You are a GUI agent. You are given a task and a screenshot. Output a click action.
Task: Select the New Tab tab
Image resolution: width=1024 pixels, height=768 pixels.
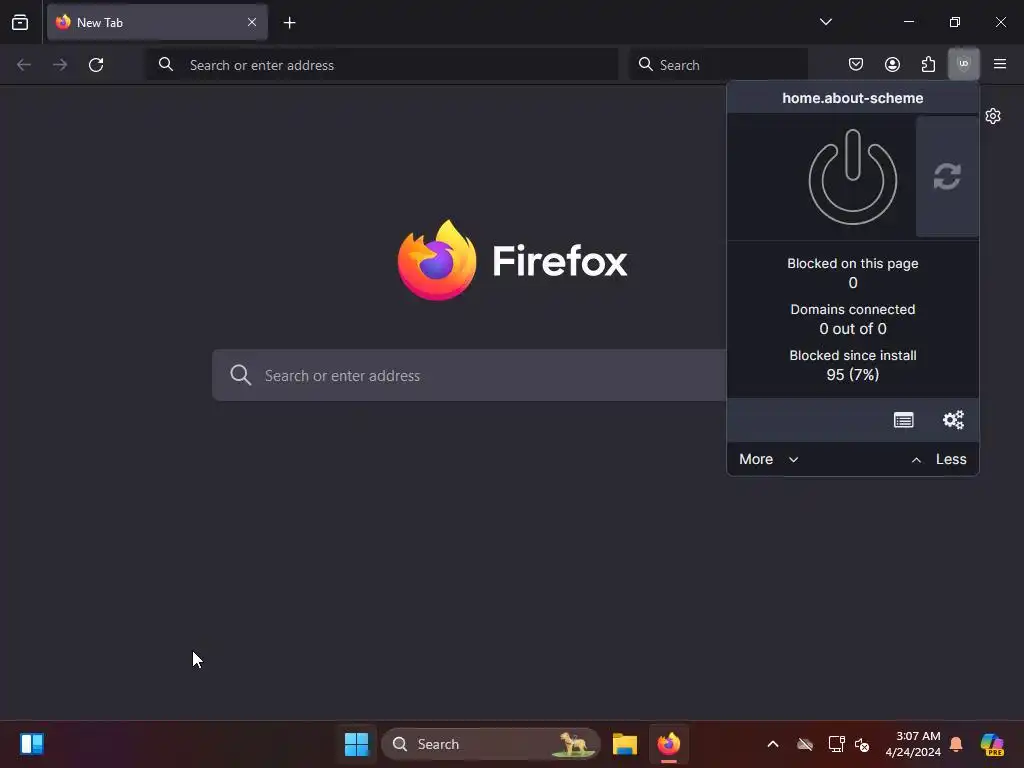[x=157, y=22]
